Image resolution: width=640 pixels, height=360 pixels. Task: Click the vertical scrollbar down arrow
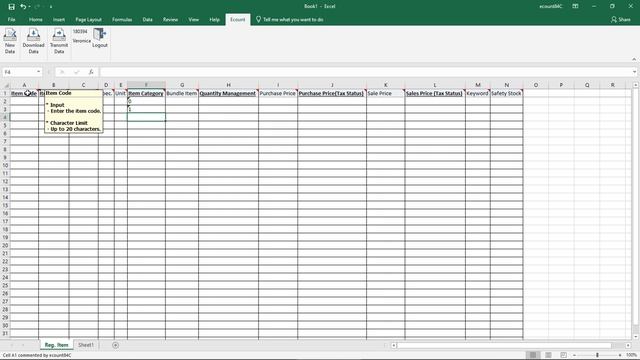(636, 337)
